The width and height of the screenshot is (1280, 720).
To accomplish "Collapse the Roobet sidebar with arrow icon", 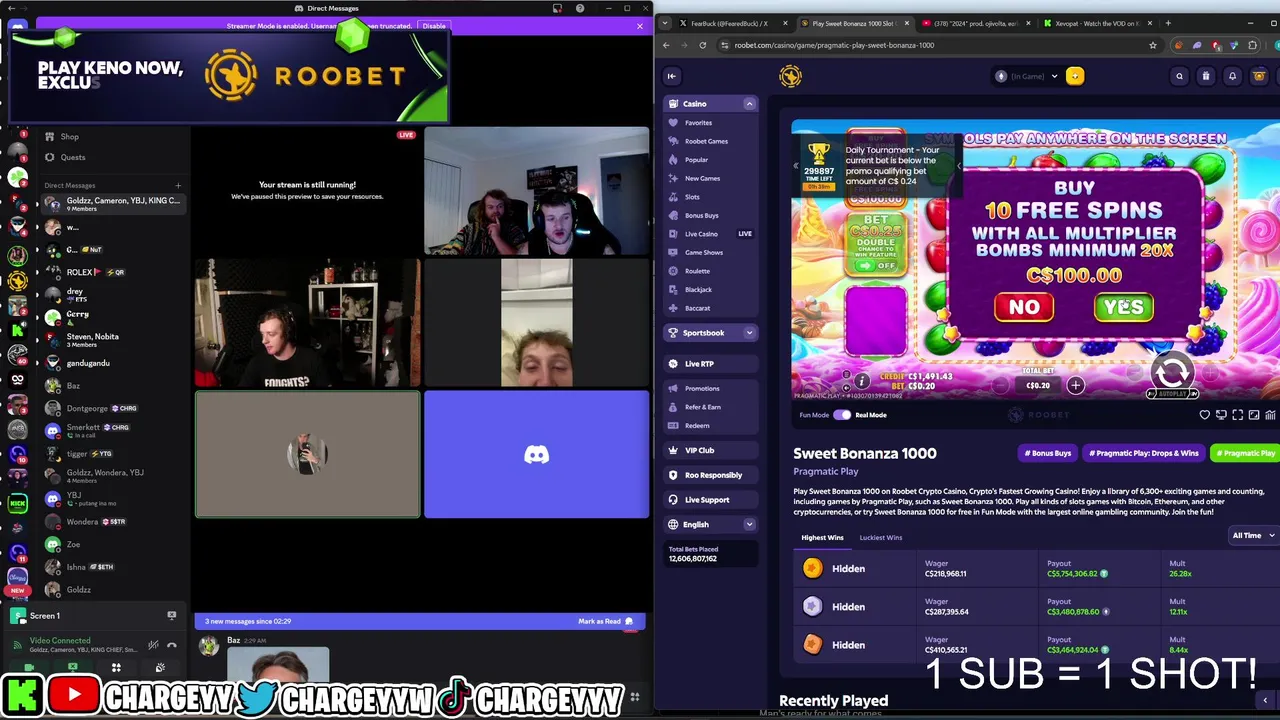I will click(672, 76).
